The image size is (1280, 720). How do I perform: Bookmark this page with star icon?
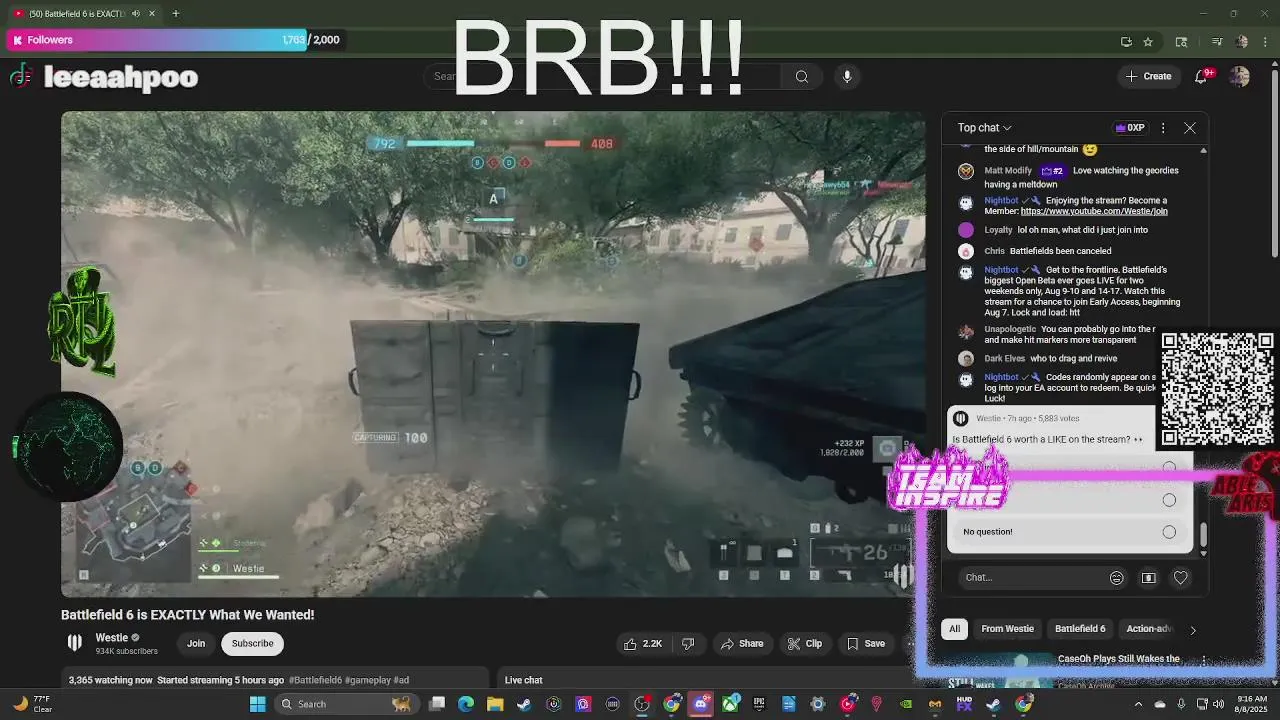pos(1148,42)
